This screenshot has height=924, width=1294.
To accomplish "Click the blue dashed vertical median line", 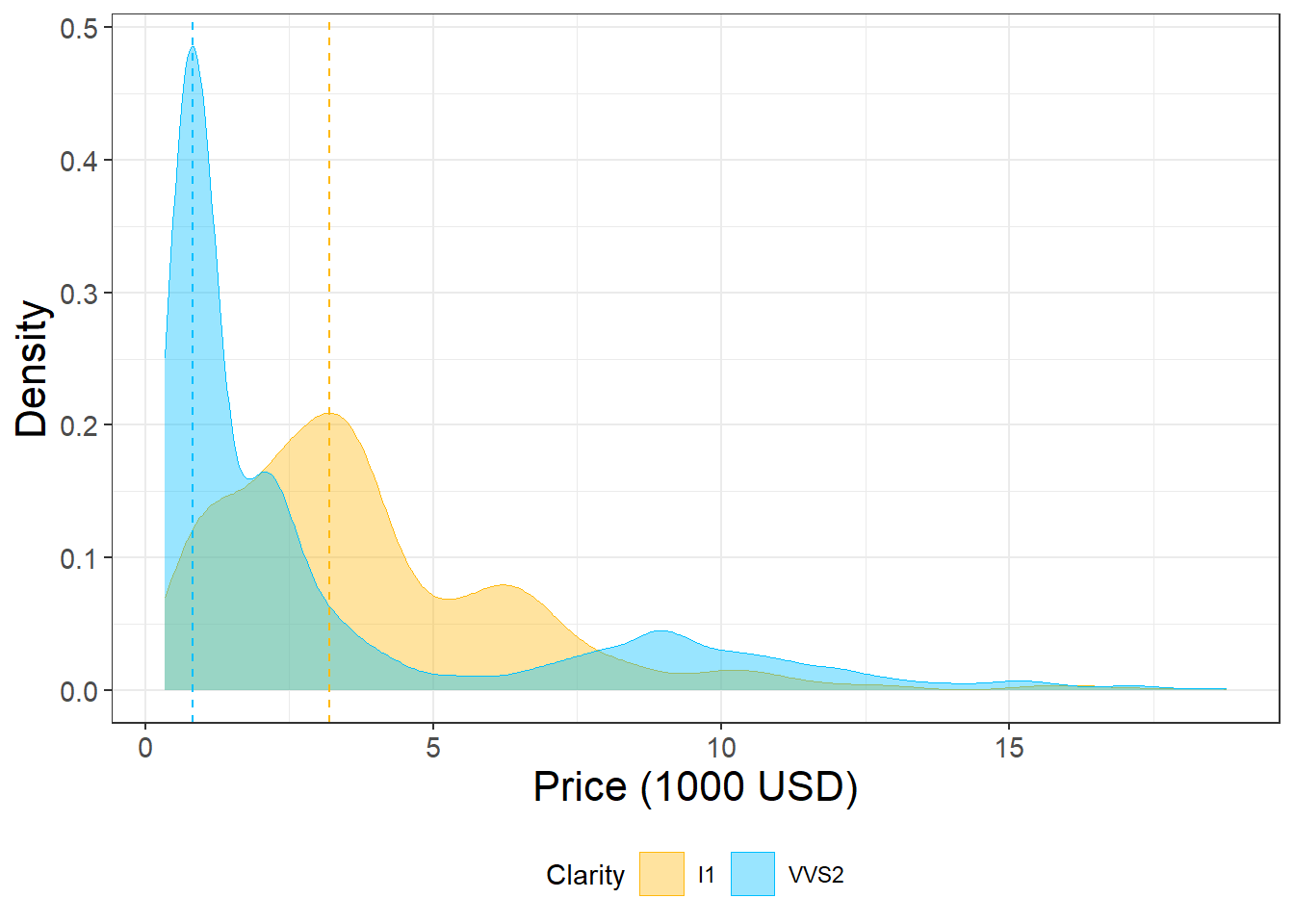I will pyautogui.click(x=193, y=289).
